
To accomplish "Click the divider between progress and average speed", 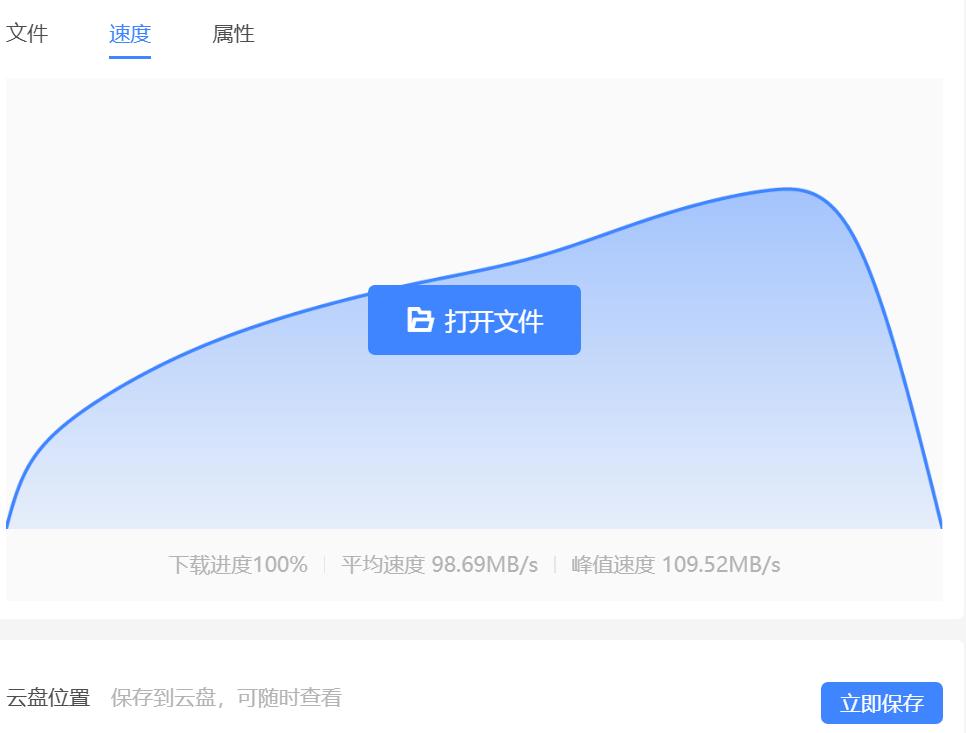I will 327,565.
